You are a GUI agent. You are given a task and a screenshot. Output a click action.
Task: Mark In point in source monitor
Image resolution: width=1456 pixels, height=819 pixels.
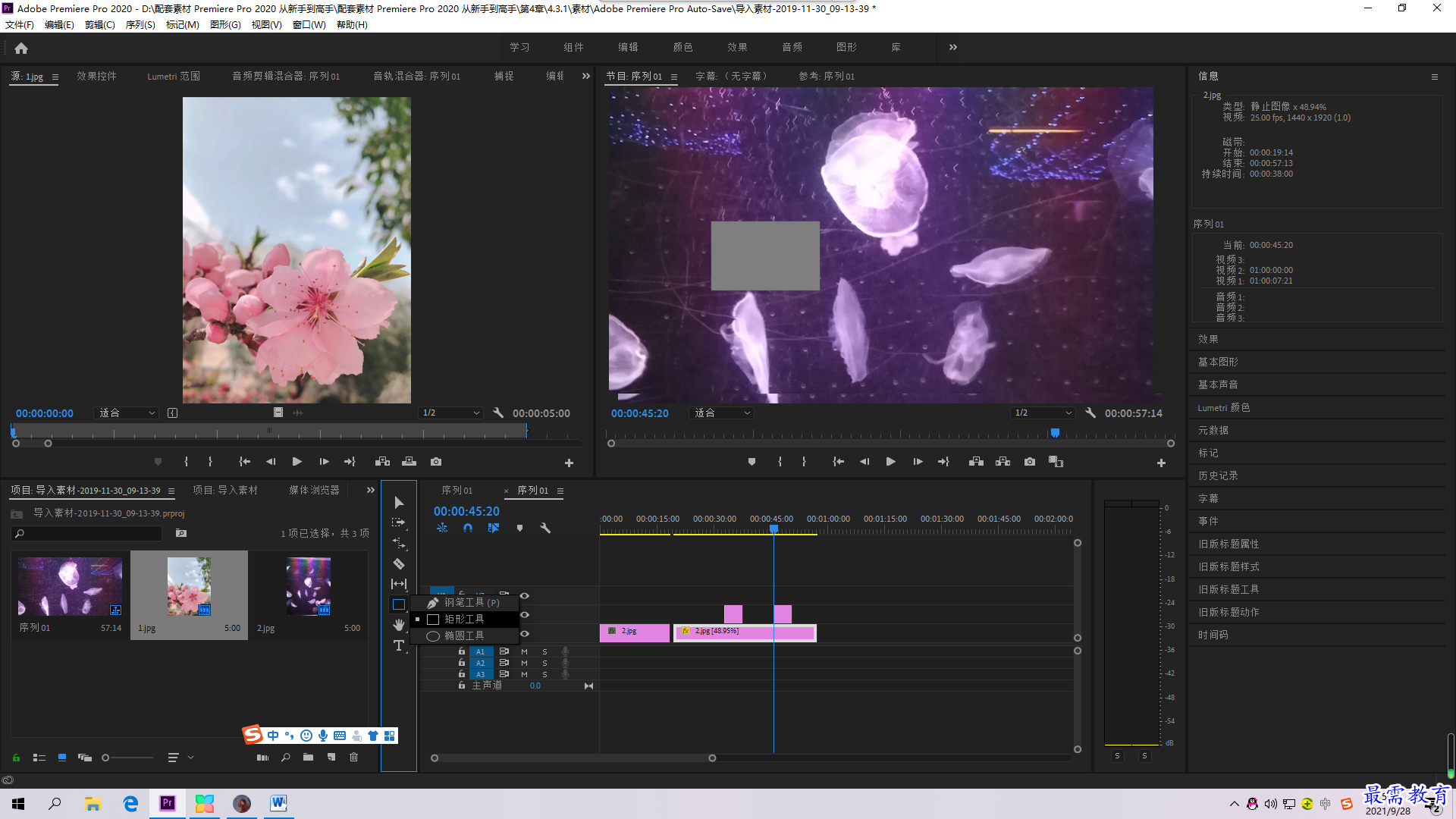(x=186, y=462)
